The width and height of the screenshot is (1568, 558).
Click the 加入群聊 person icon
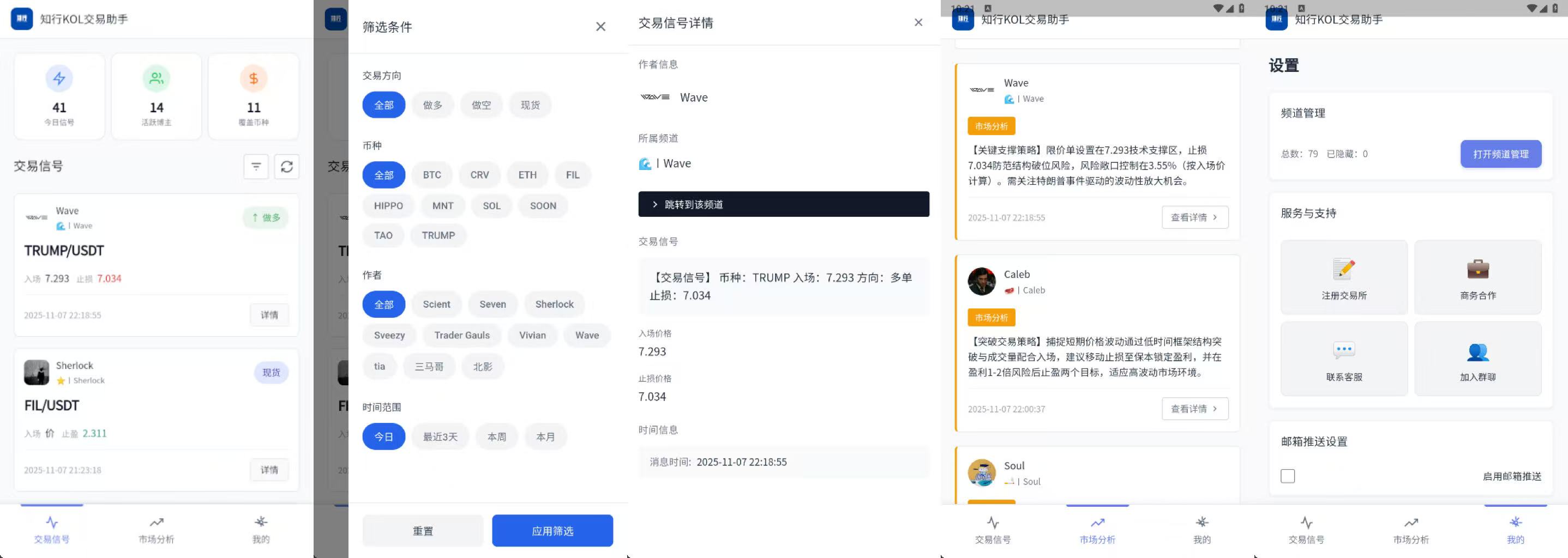click(1479, 351)
